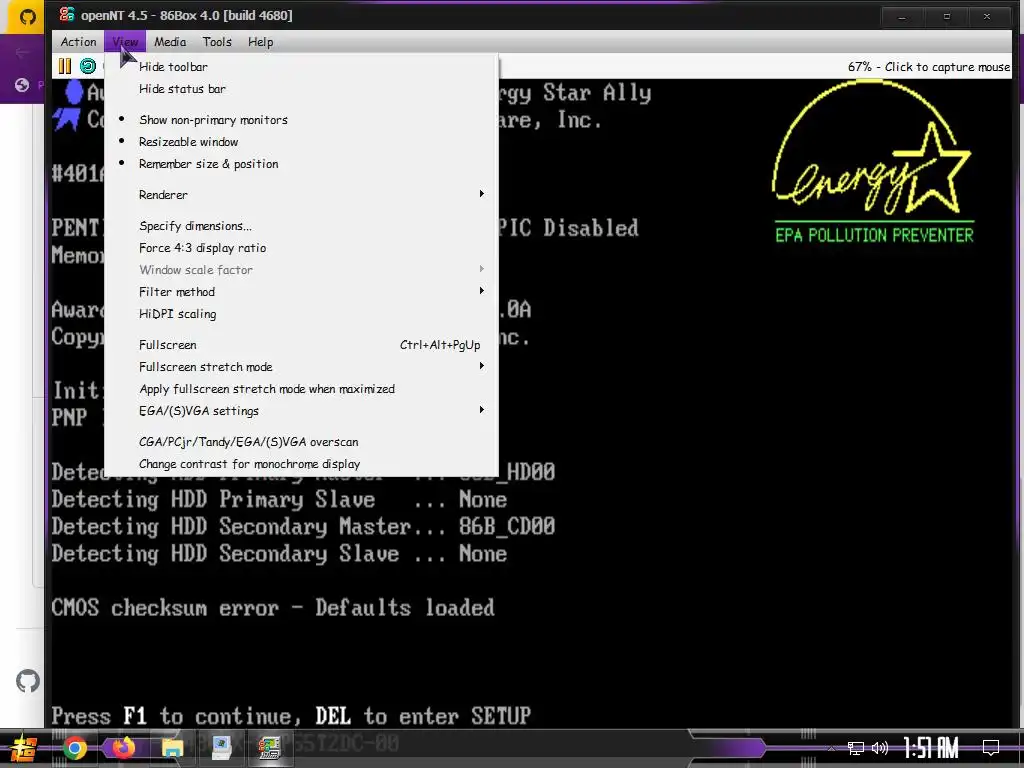Choose Specify dimensions...
This screenshot has width=1024, height=768.
(301, 226)
